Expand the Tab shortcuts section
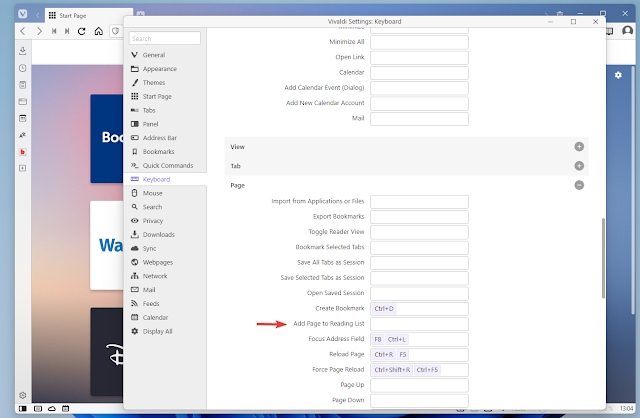Image resolution: width=640 pixels, height=418 pixels. [x=579, y=166]
